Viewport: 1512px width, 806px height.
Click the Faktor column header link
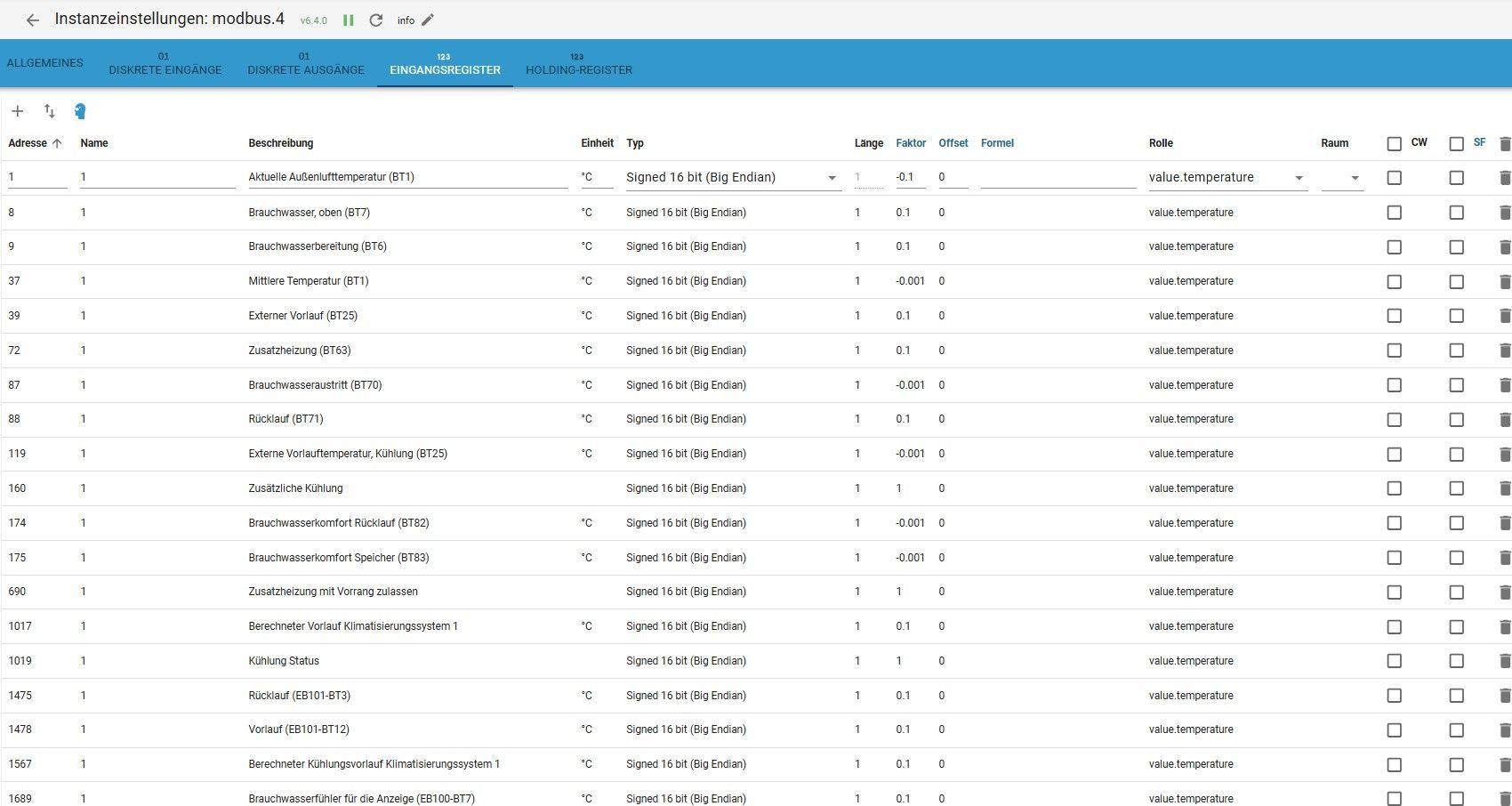(911, 143)
